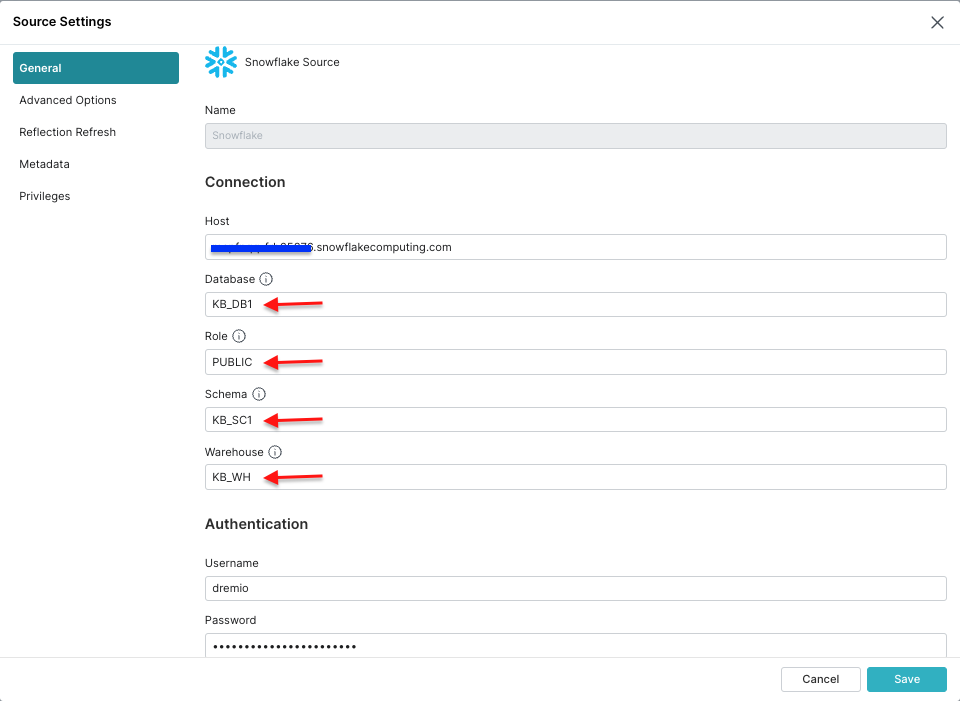
Task: Focus the Password field
Action: click(576, 645)
